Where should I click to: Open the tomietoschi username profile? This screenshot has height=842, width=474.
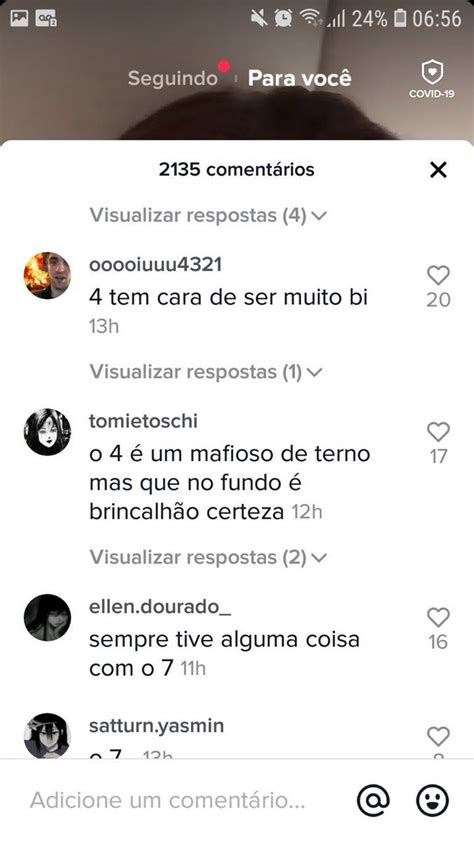pos(143,421)
